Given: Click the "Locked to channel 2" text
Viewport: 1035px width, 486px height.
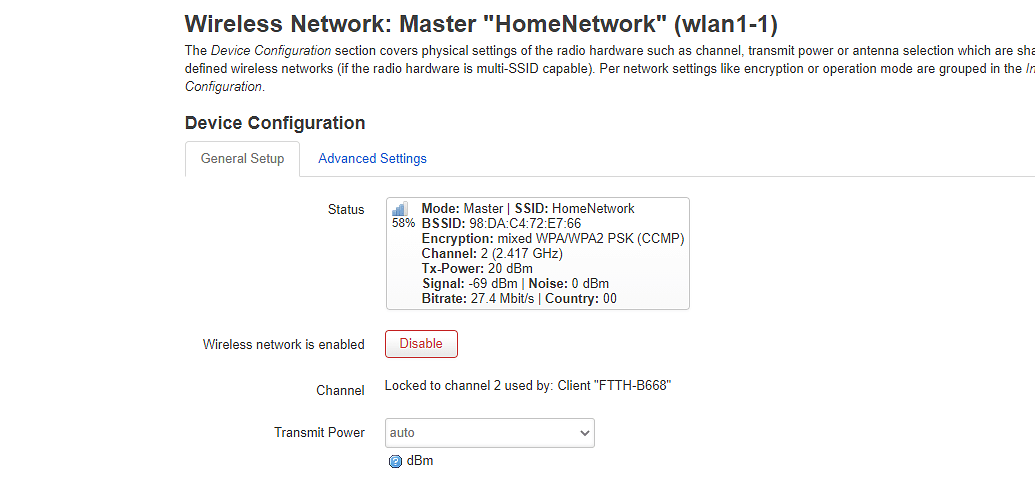Looking at the screenshot, I should pos(527,386).
